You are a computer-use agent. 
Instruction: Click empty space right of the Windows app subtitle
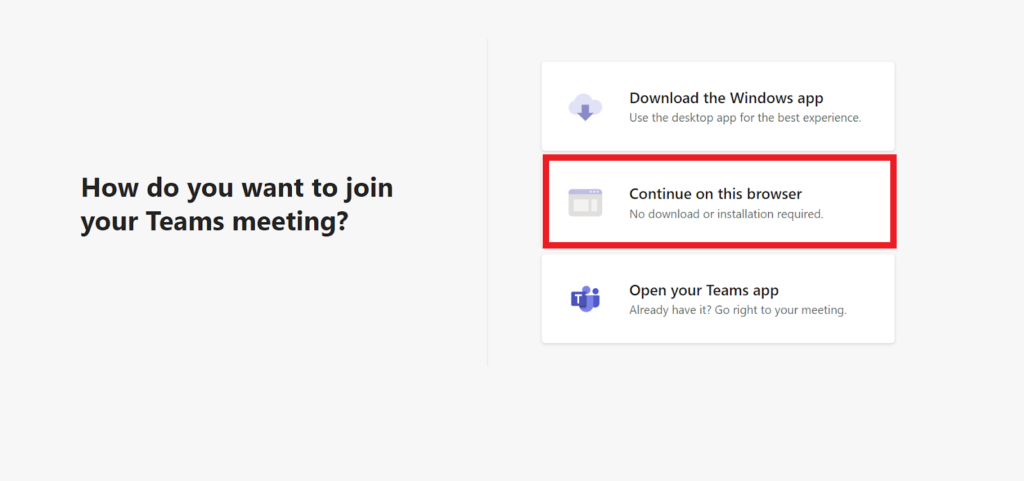[x=876, y=118]
